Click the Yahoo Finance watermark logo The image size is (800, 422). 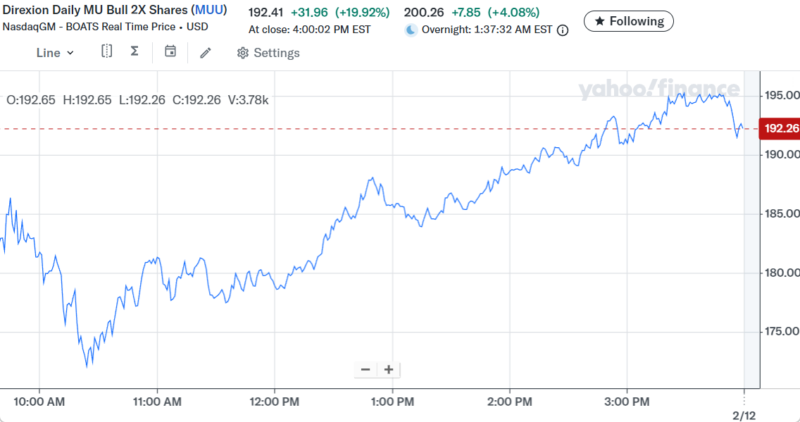(x=660, y=91)
